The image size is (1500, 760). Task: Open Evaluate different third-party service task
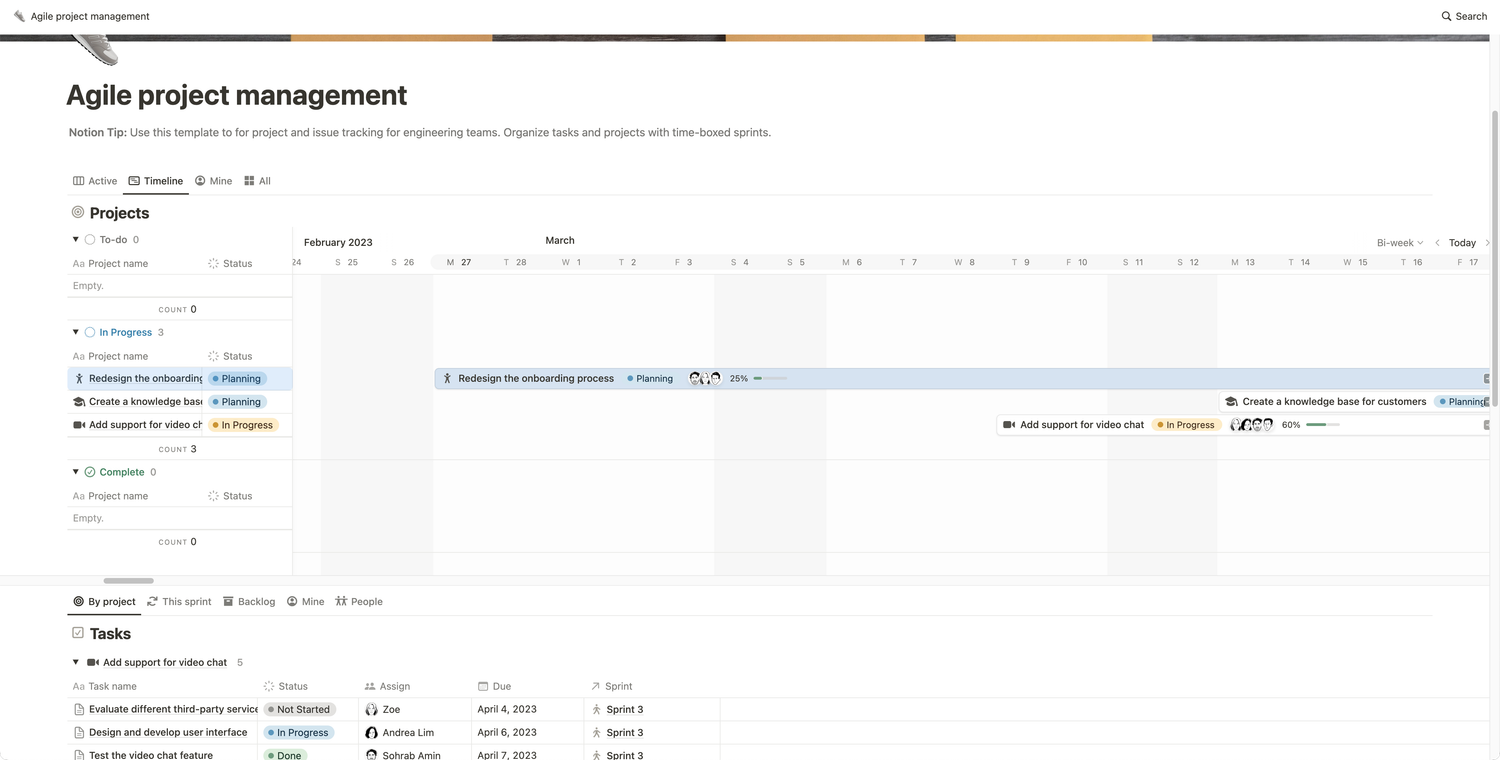tap(173, 709)
